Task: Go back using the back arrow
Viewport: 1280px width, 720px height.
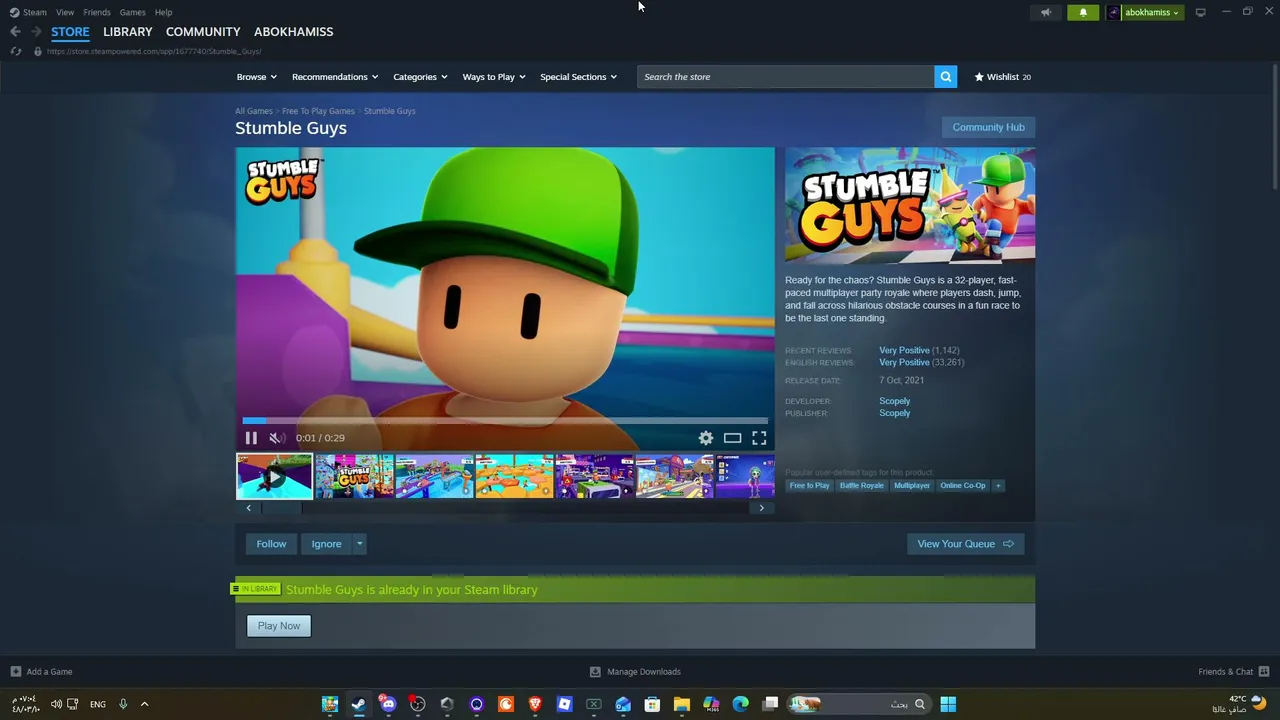Action: coord(15,32)
